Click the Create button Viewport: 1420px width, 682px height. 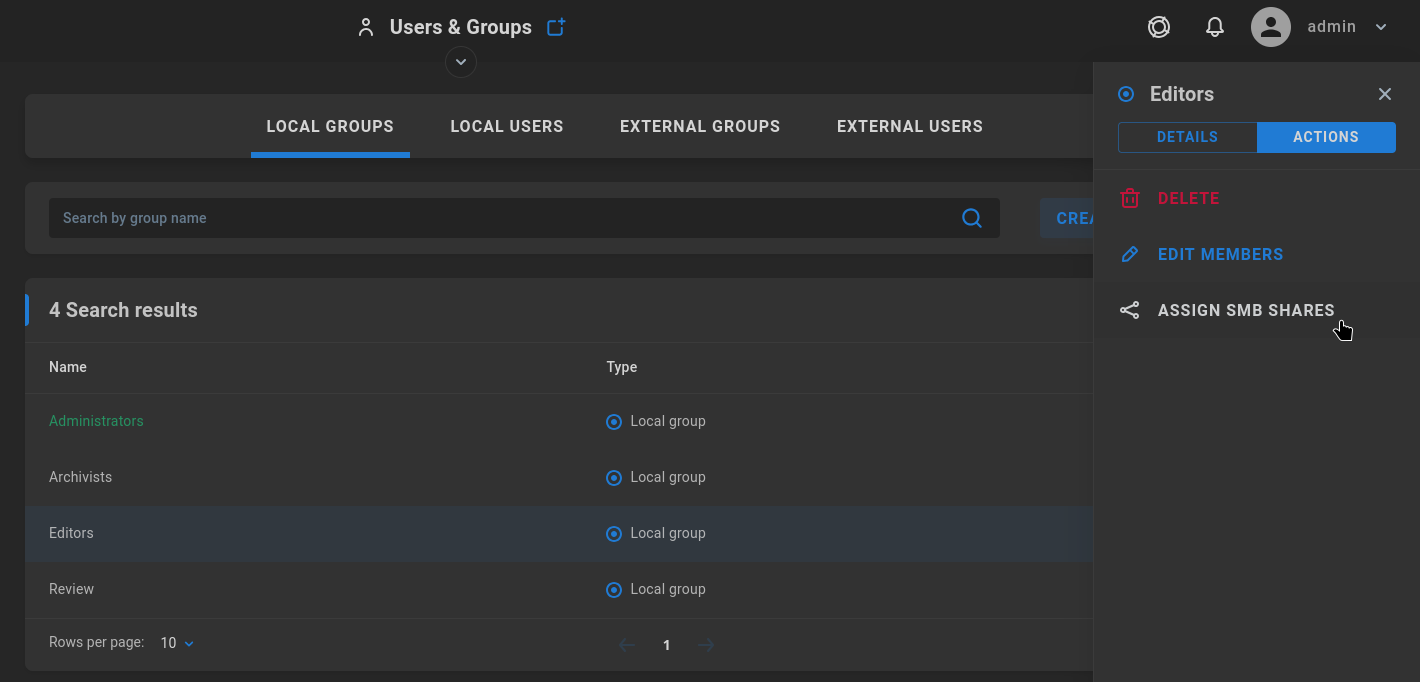coord(1067,218)
